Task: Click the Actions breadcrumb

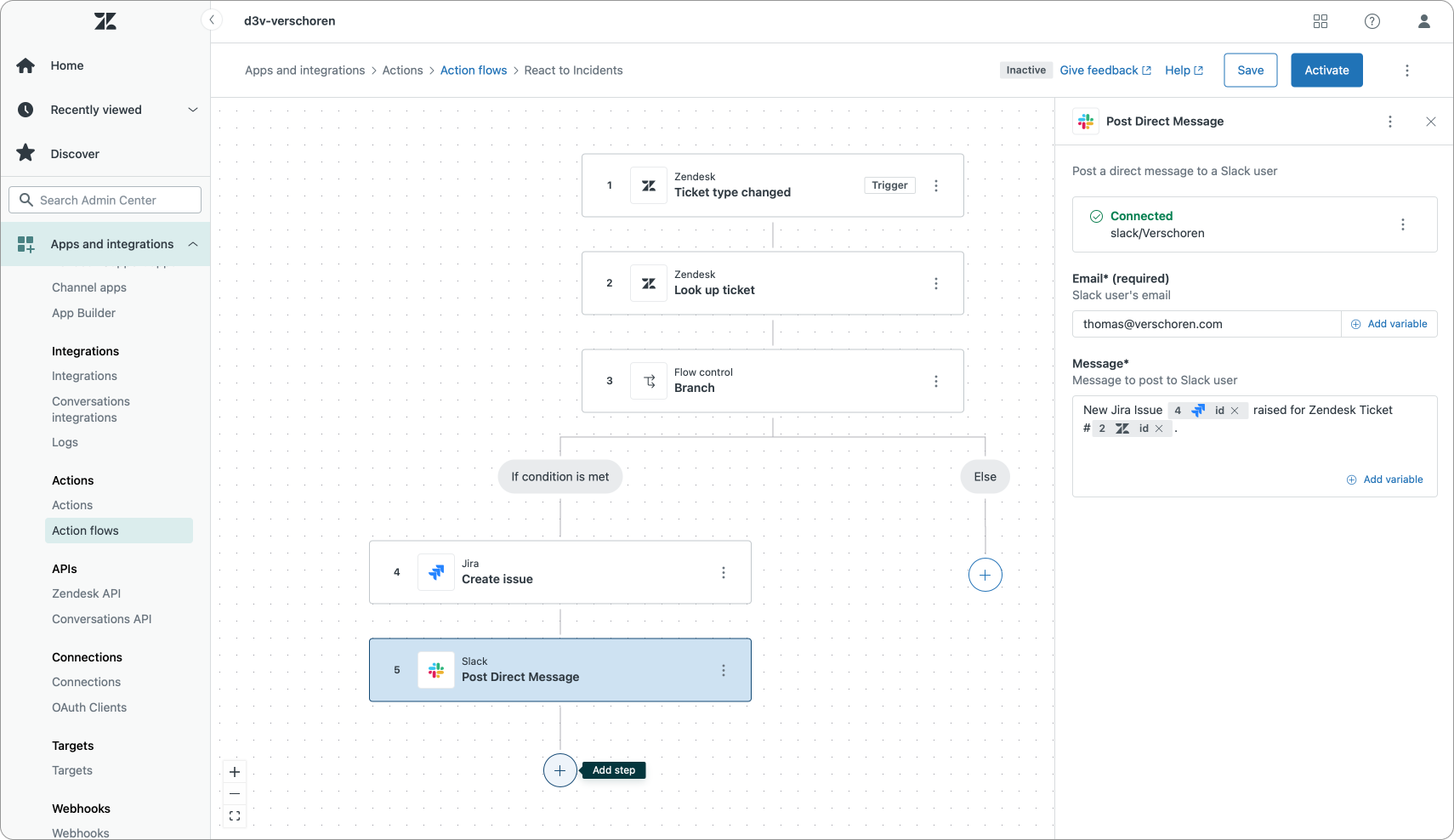Action: [402, 71]
